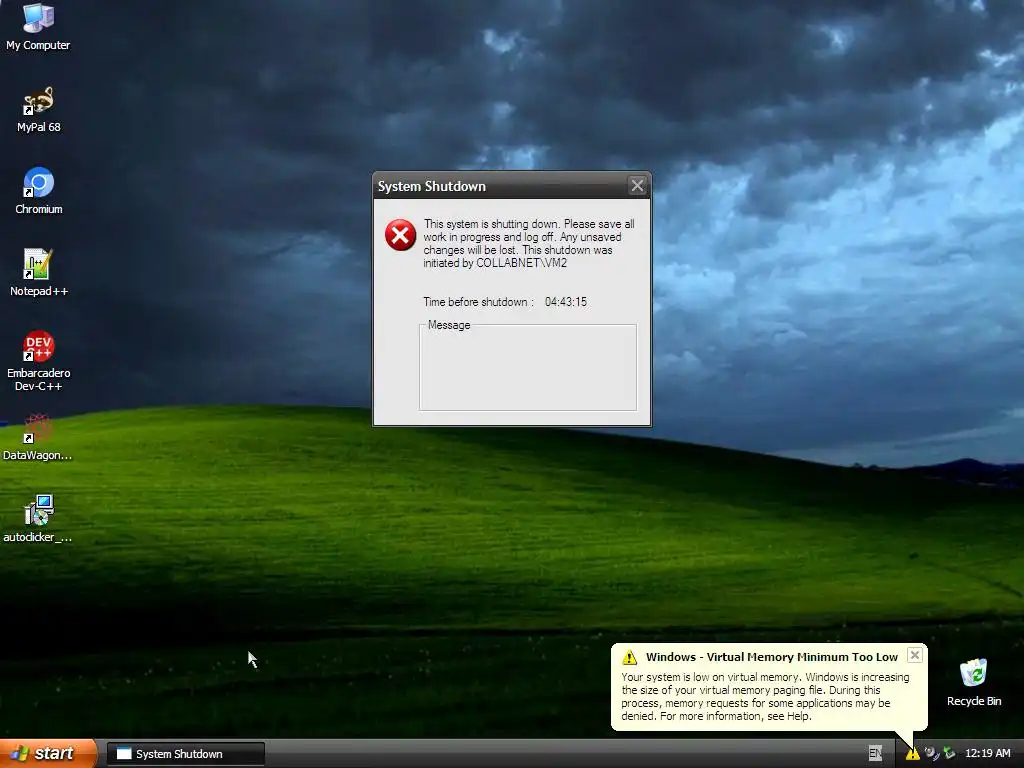Click the red error icon in the dialog
The image size is (1024, 768).
pos(400,235)
